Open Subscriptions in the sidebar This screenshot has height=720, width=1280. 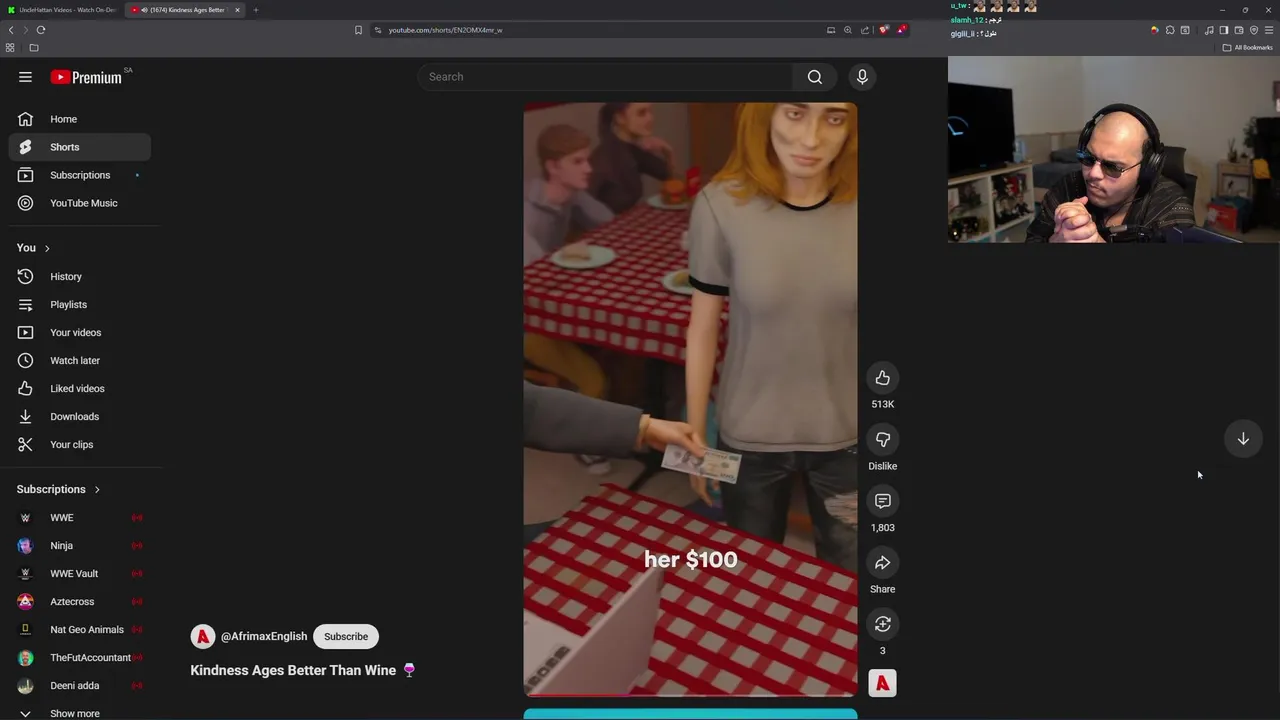(80, 175)
